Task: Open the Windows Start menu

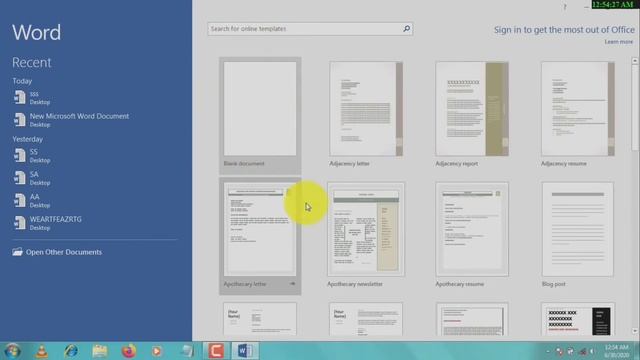Action: pos(12,351)
